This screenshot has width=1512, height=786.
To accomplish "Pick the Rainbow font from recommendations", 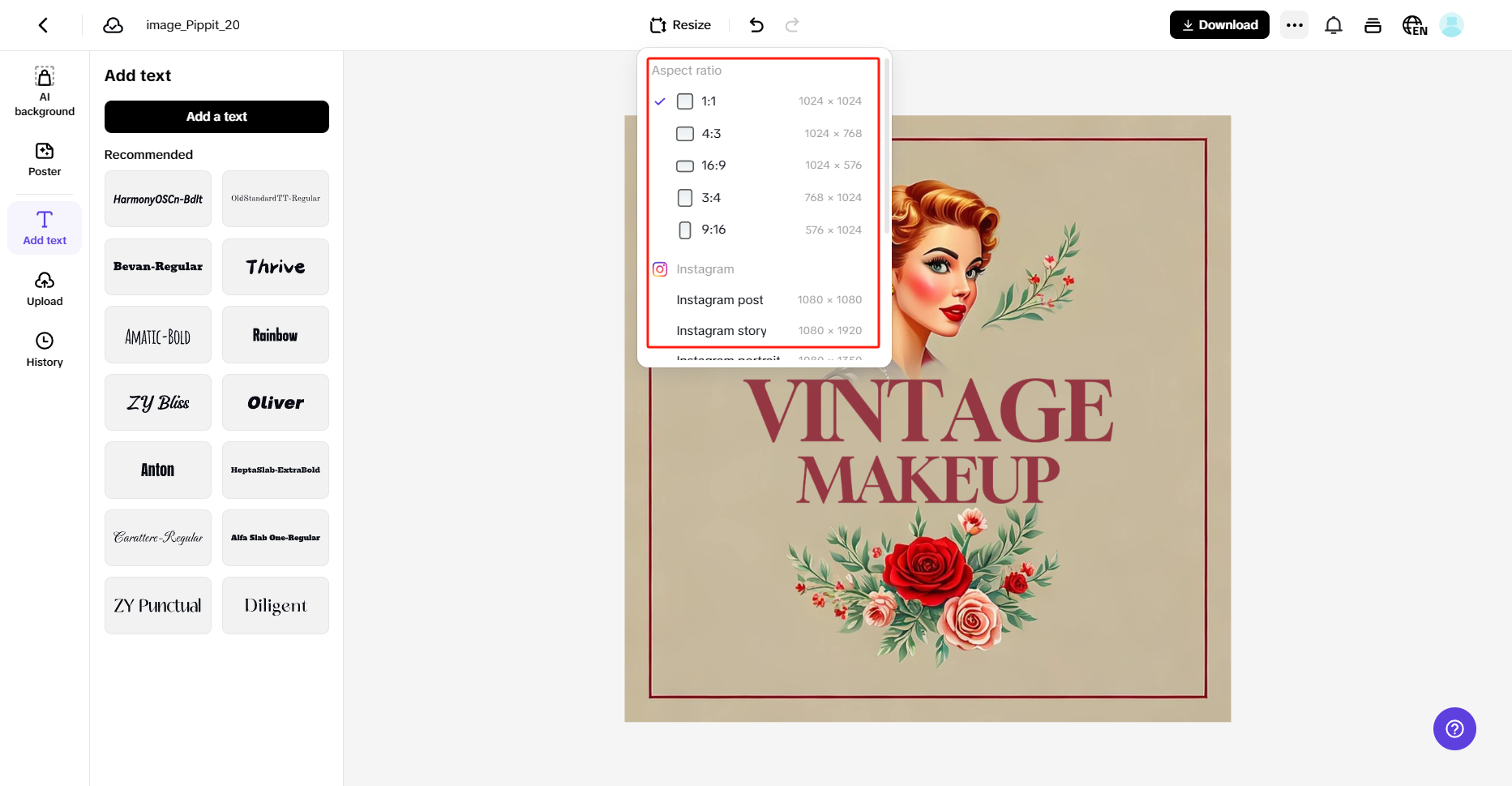I will [x=275, y=334].
